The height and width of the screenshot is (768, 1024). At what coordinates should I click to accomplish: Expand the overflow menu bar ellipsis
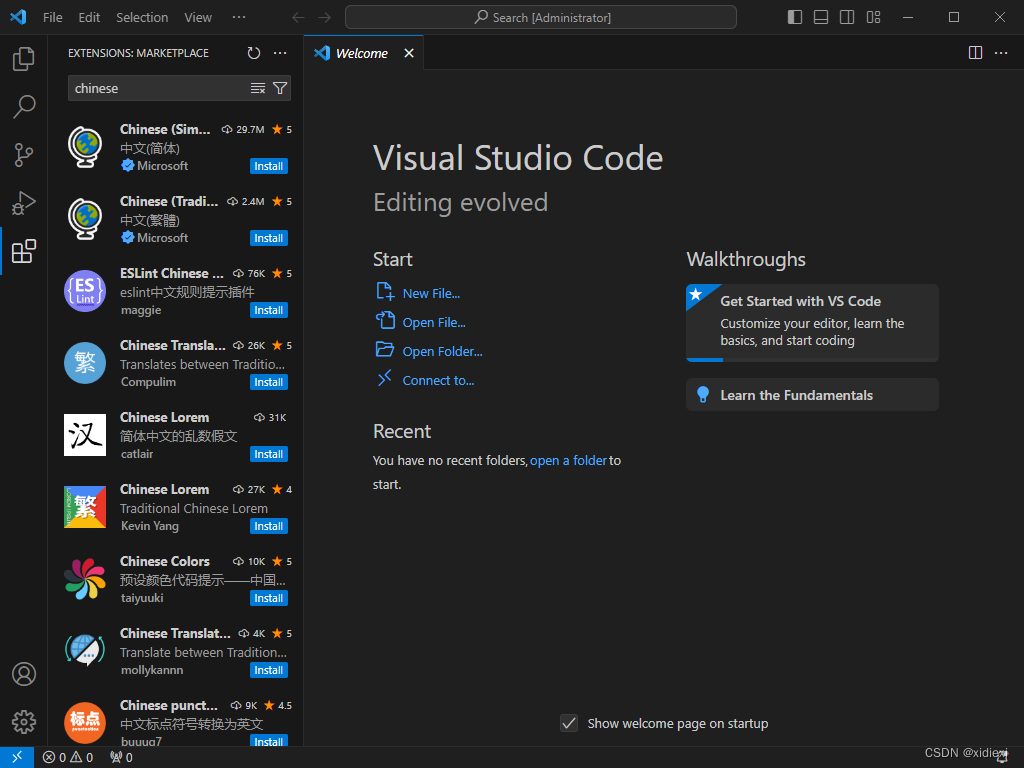[x=239, y=18]
